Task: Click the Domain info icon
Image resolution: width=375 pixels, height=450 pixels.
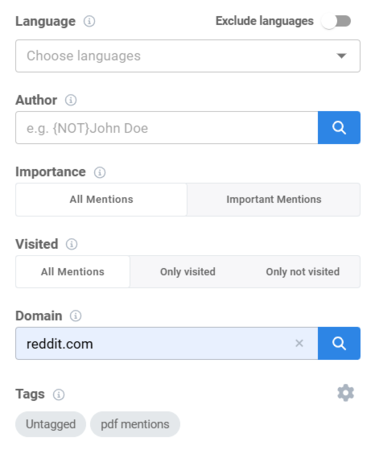Action: [76, 316]
